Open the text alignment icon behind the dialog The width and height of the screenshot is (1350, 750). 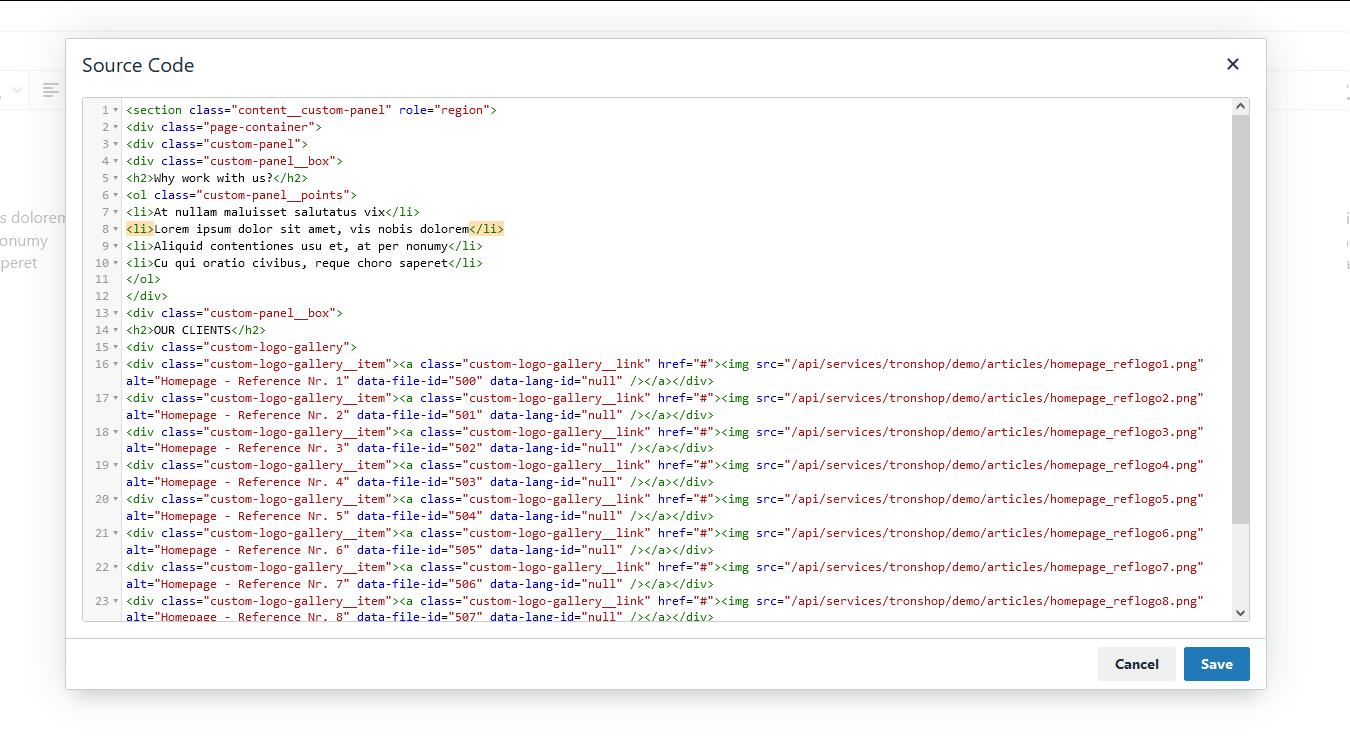50,90
